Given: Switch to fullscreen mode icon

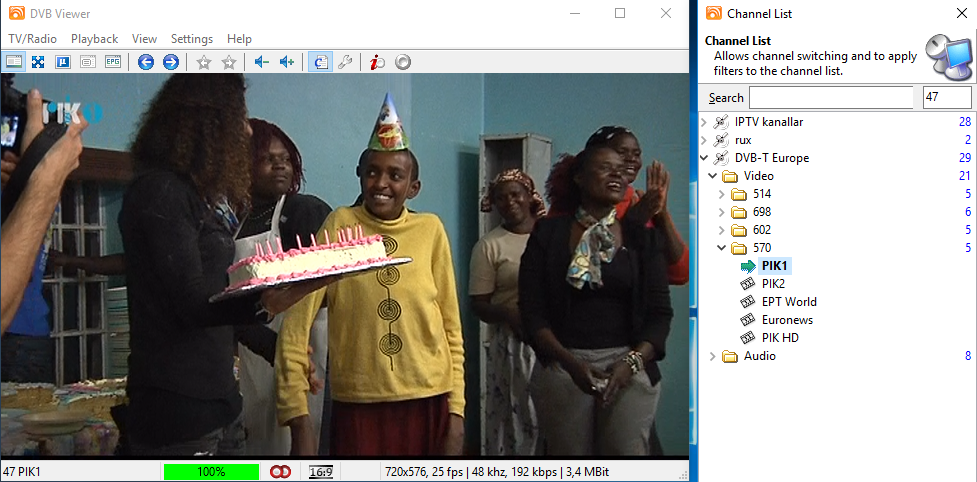Looking at the screenshot, I should tap(39, 62).
